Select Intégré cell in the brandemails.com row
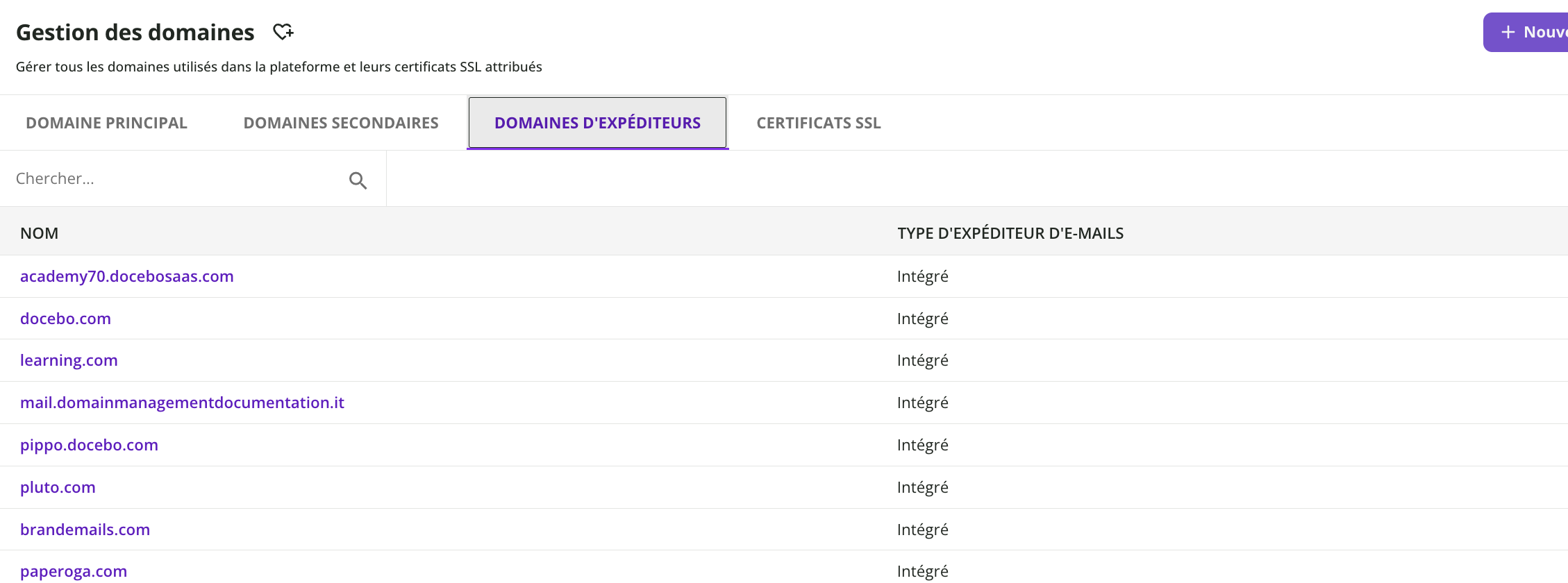Screen dimensions: 1568x583 point(923,530)
